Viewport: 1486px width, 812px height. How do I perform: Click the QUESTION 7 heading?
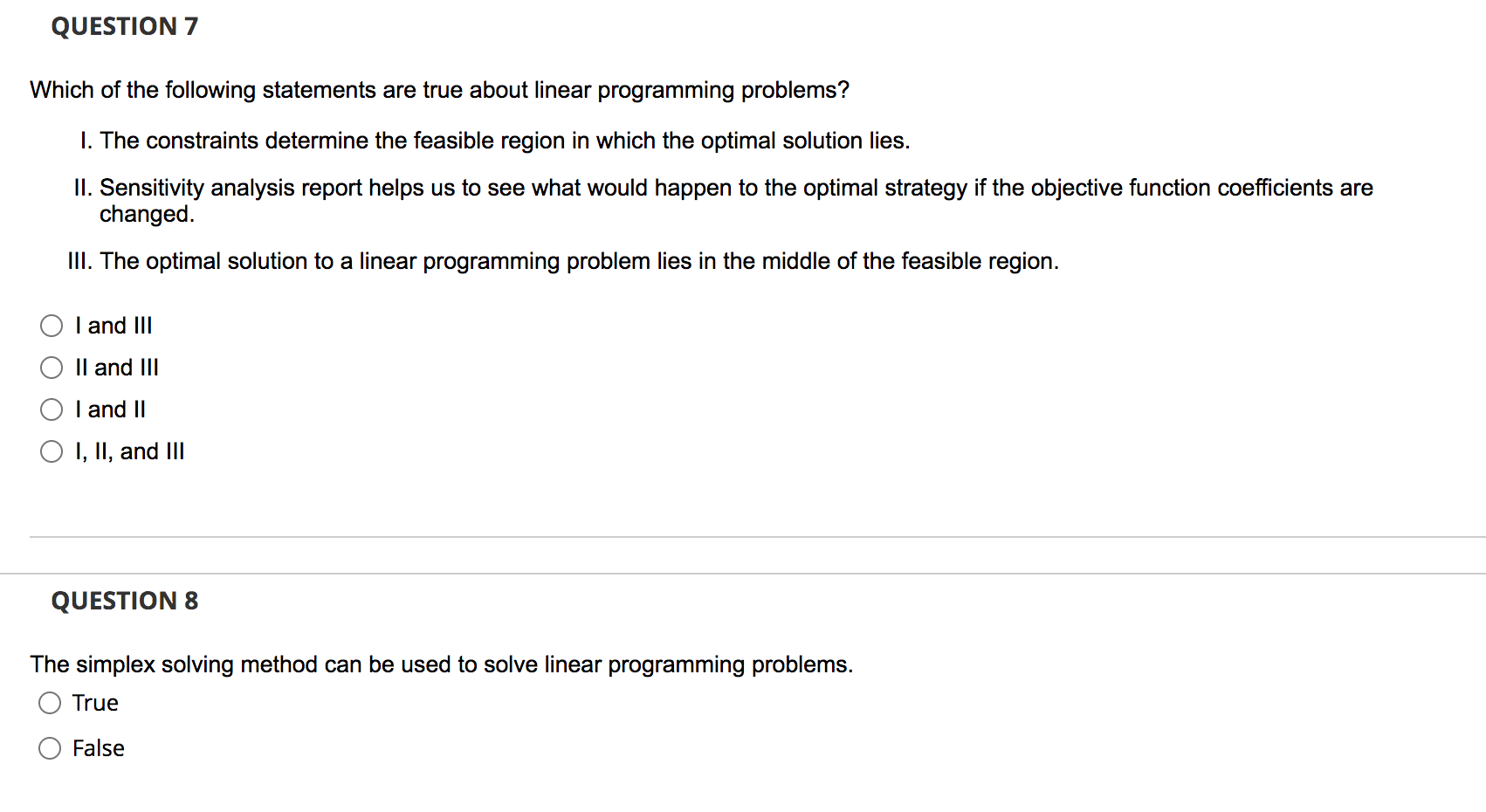(x=125, y=26)
